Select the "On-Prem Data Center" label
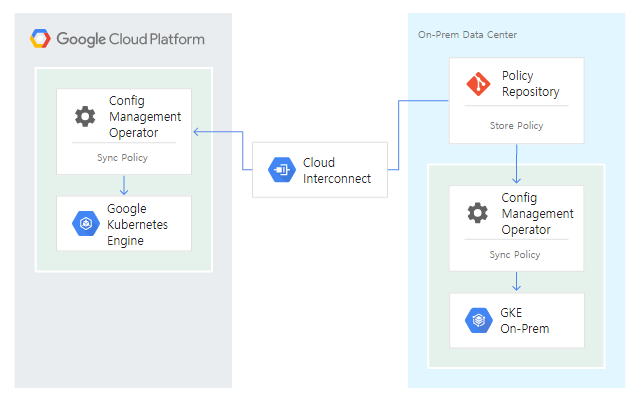This screenshot has height=403, width=644. [x=467, y=35]
